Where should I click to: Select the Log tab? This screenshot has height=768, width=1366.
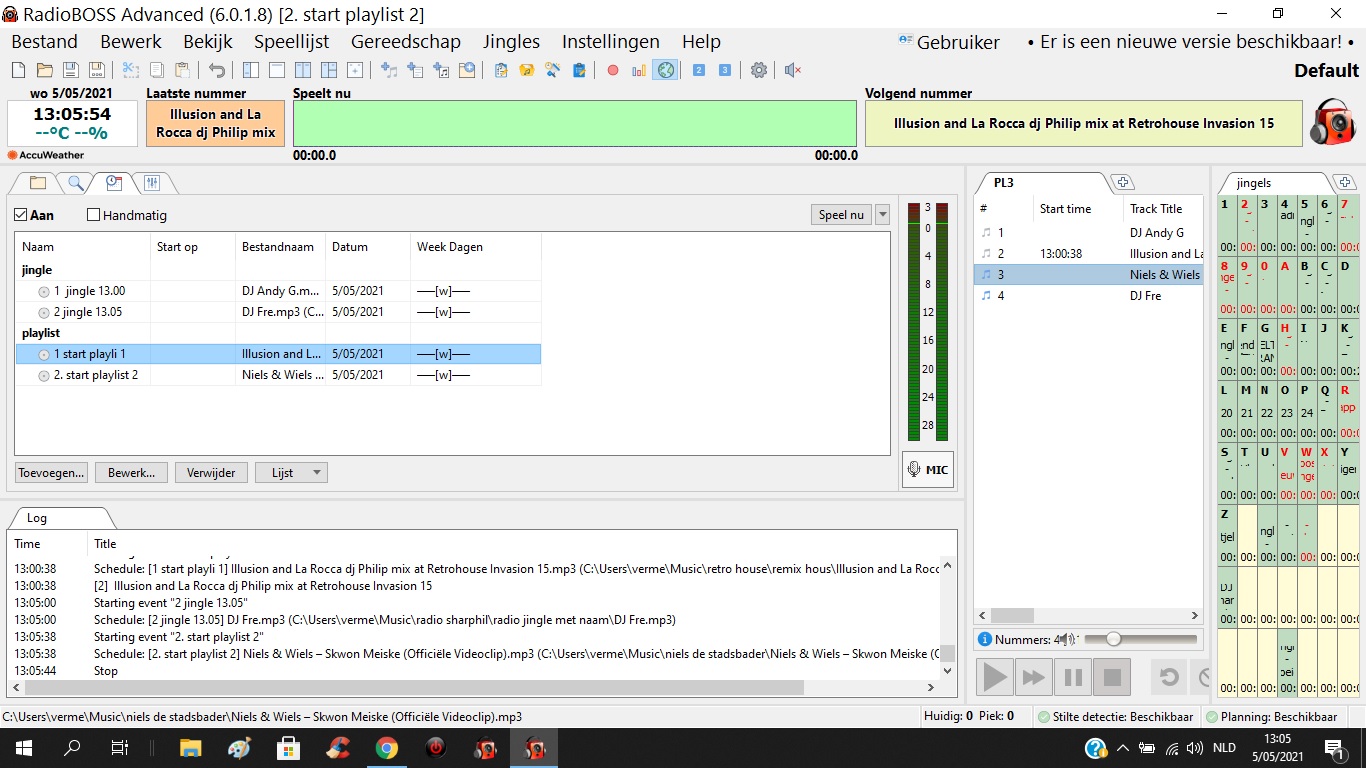37,518
